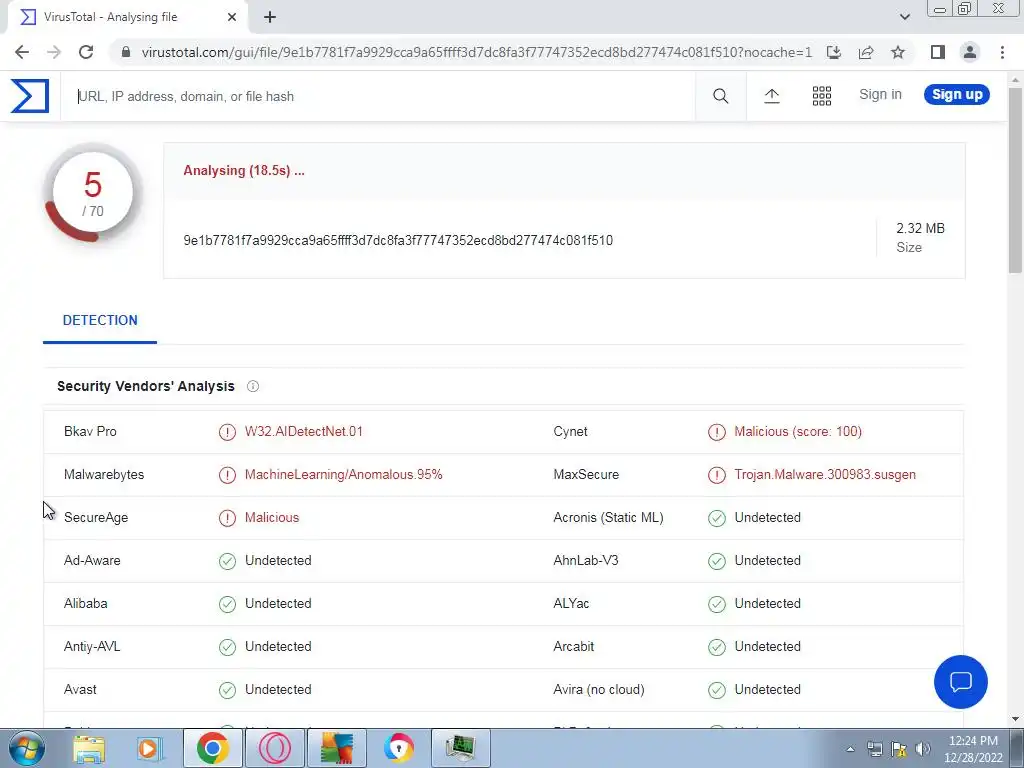The image size is (1024, 768).
Task: Click the browser forward arrow
Action: tap(54, 52)
